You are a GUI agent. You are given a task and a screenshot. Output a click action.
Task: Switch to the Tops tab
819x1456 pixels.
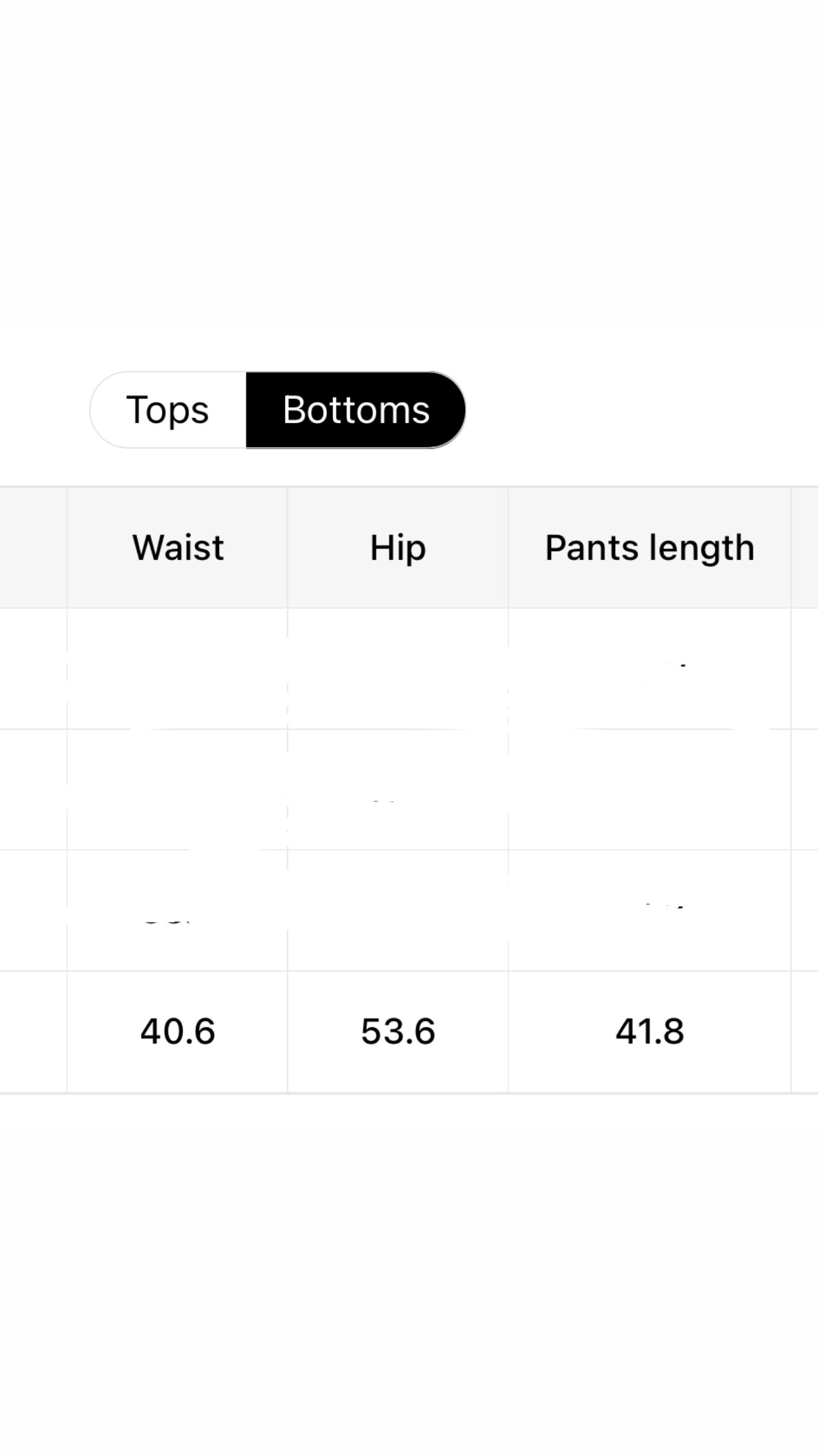pyautogui.click(x=168, y=410)
